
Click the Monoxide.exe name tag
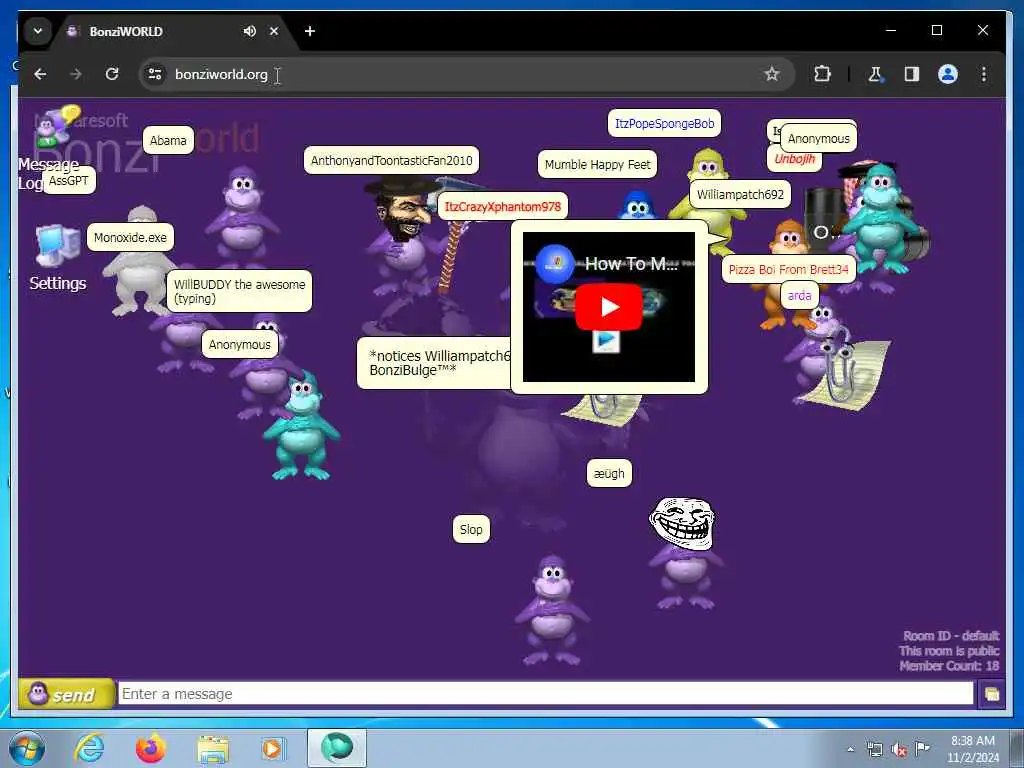[130, 238]
